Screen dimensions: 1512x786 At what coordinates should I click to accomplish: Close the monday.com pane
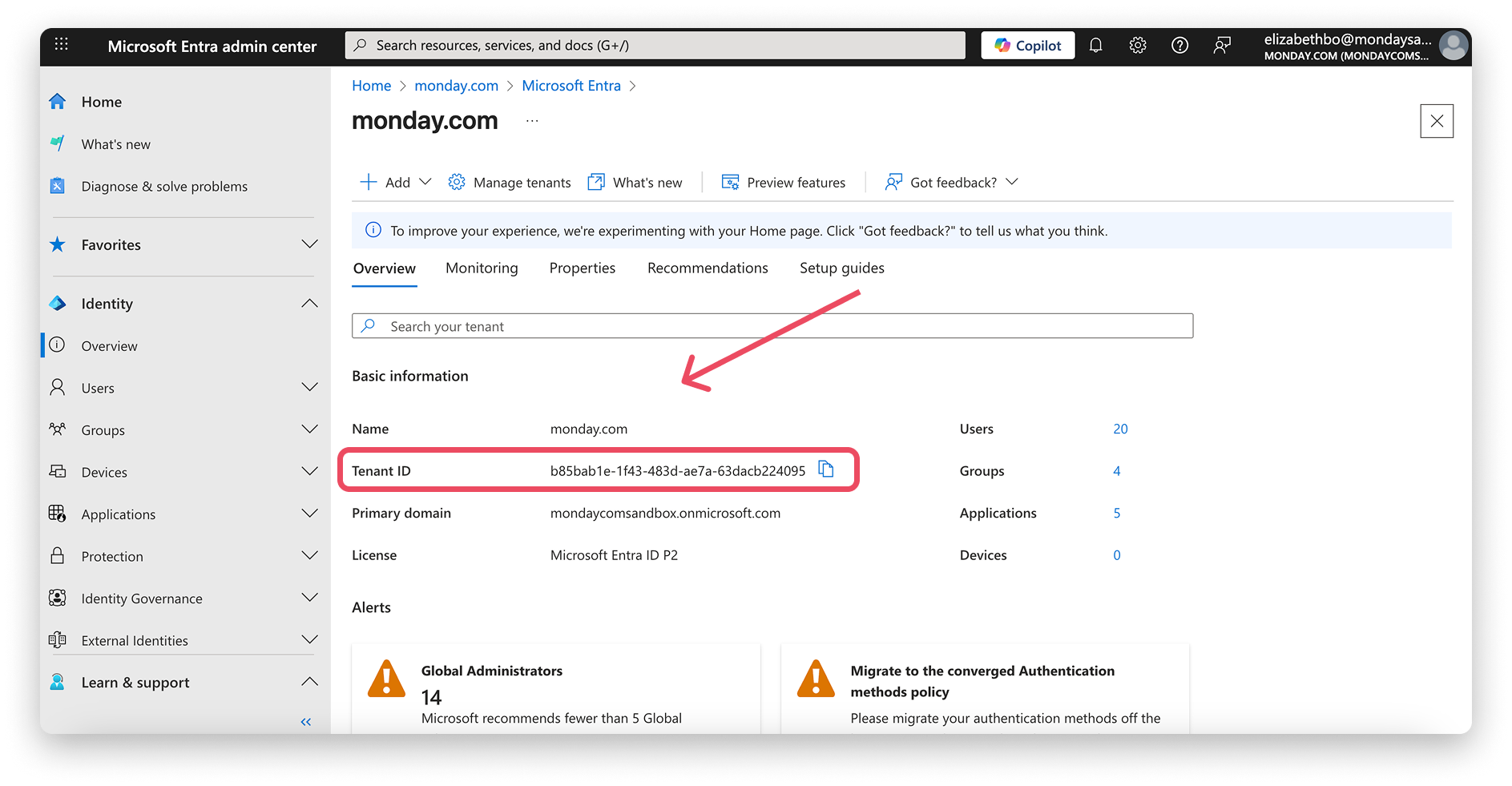[x=1437, y=121]
